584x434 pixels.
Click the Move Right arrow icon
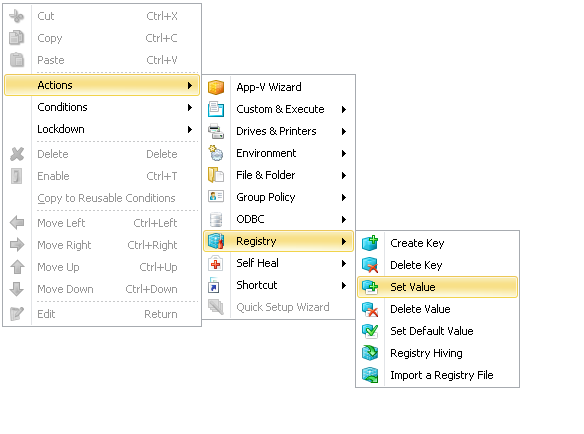[17, 245]
